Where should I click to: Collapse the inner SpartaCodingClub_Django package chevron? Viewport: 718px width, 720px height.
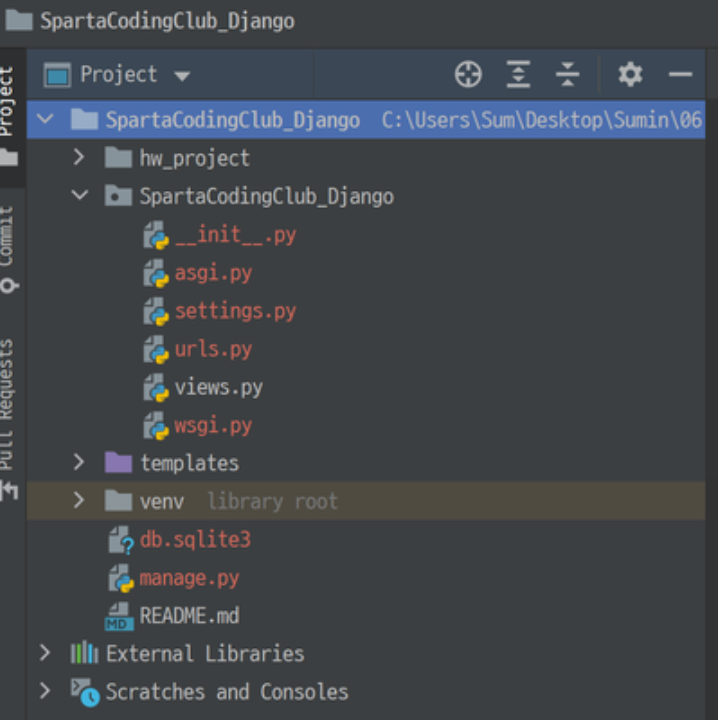80,196
